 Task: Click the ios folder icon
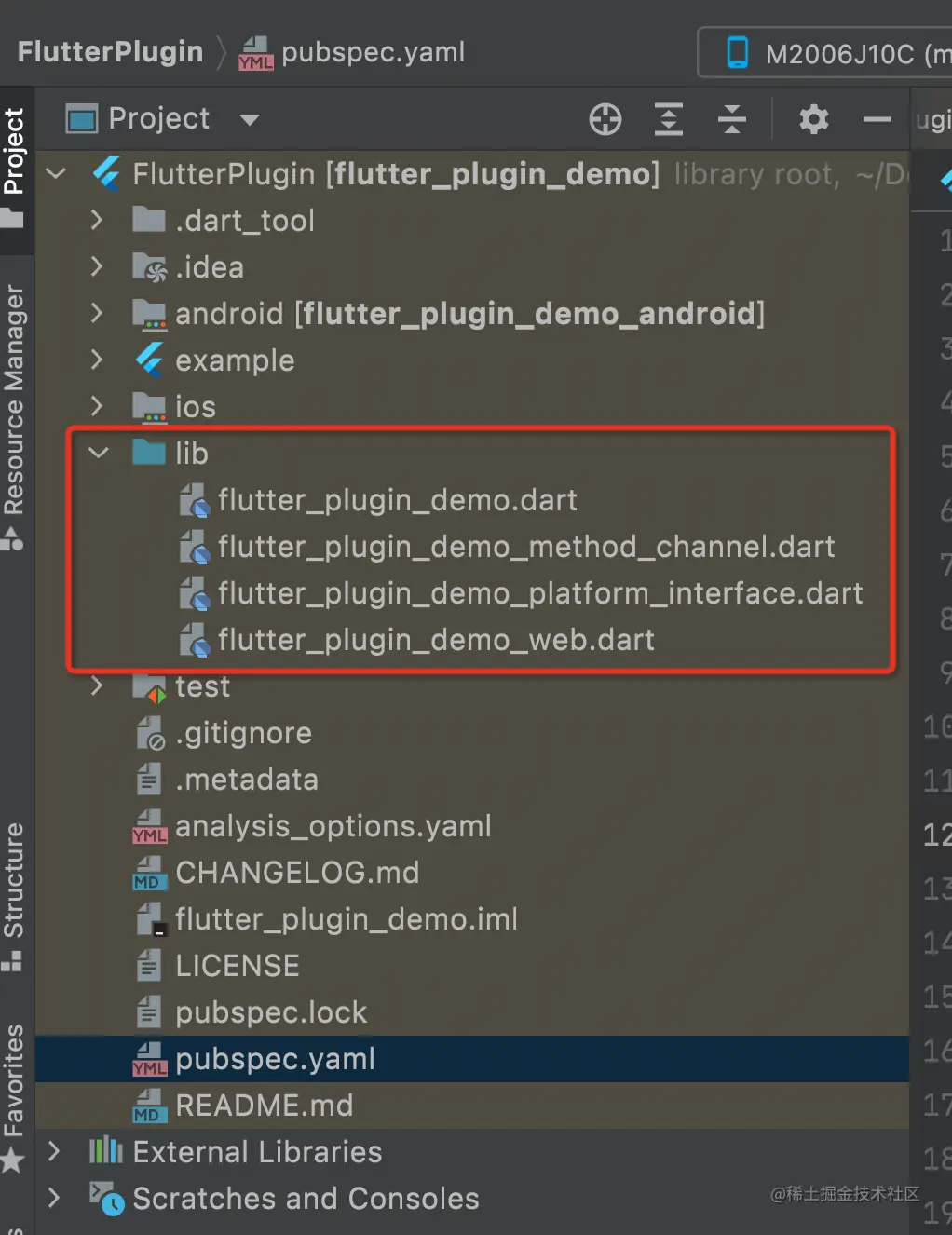149,407
